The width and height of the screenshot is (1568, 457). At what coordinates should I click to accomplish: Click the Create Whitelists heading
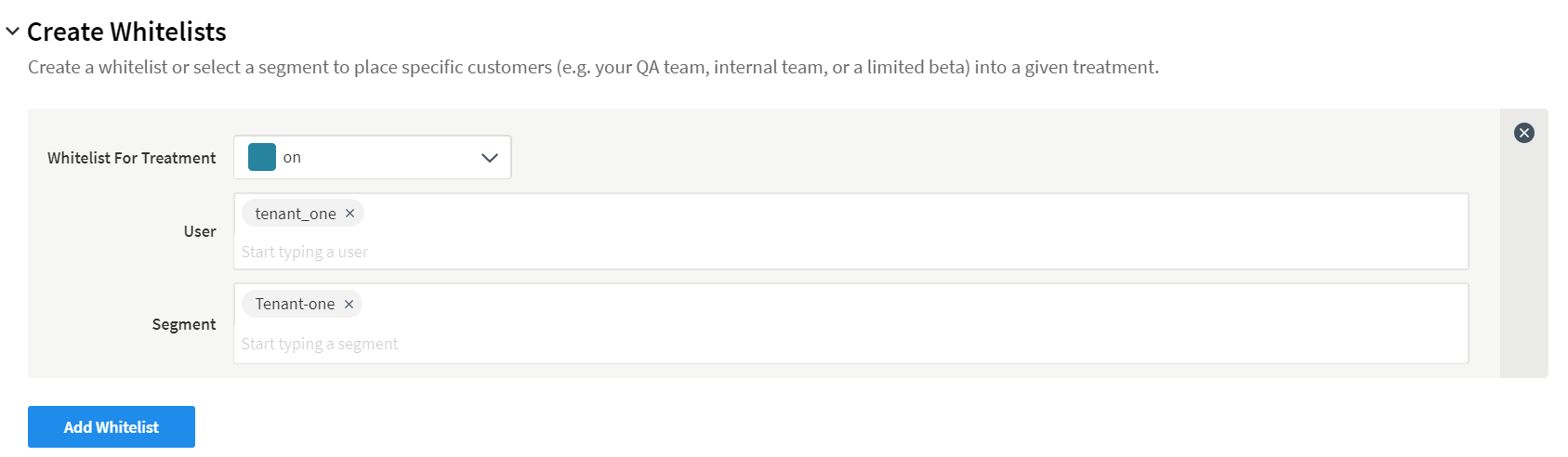[126, 32]
